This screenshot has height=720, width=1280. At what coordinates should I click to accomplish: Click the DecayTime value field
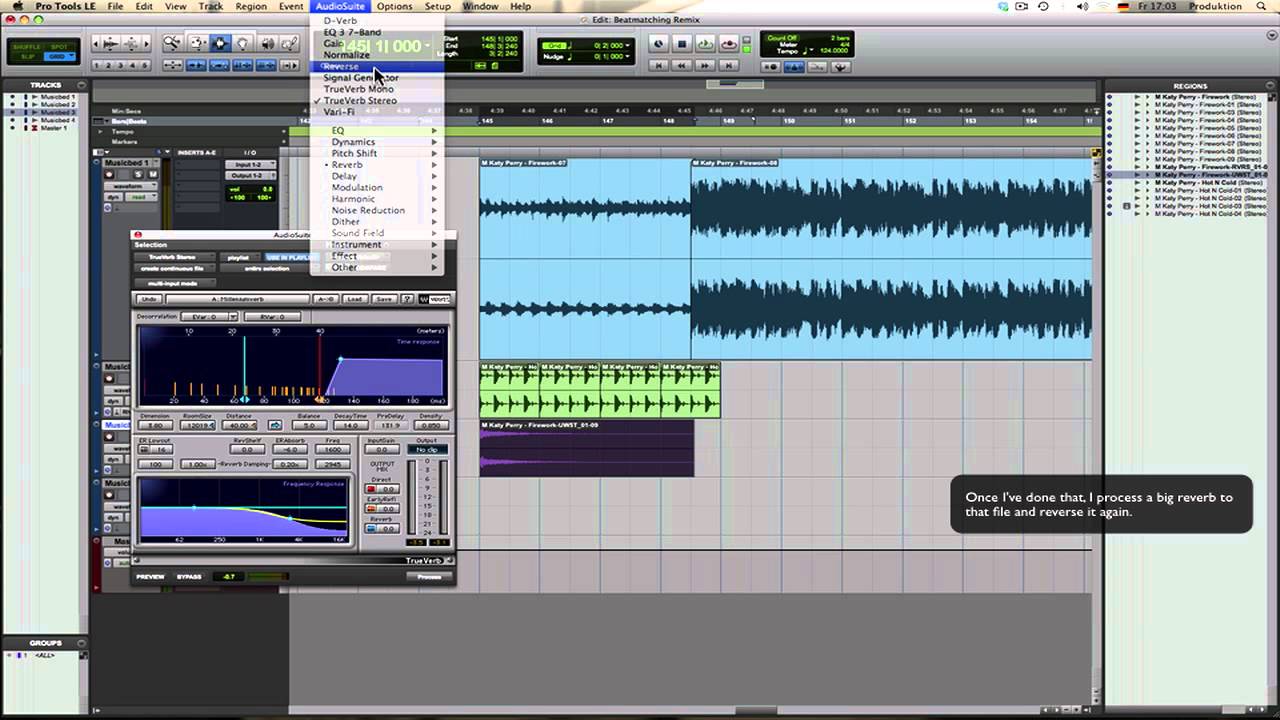(350, 425)
